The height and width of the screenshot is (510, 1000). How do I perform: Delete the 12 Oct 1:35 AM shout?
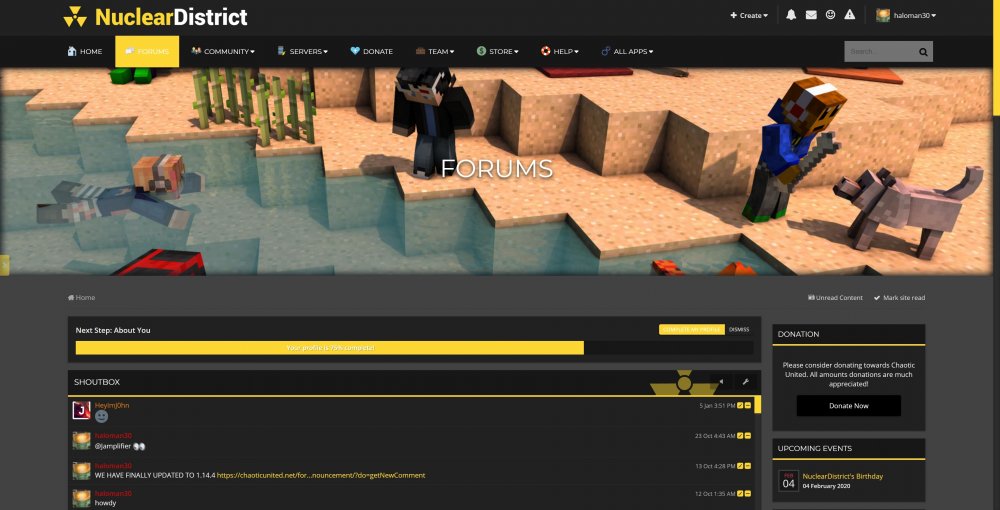point(748,493)
